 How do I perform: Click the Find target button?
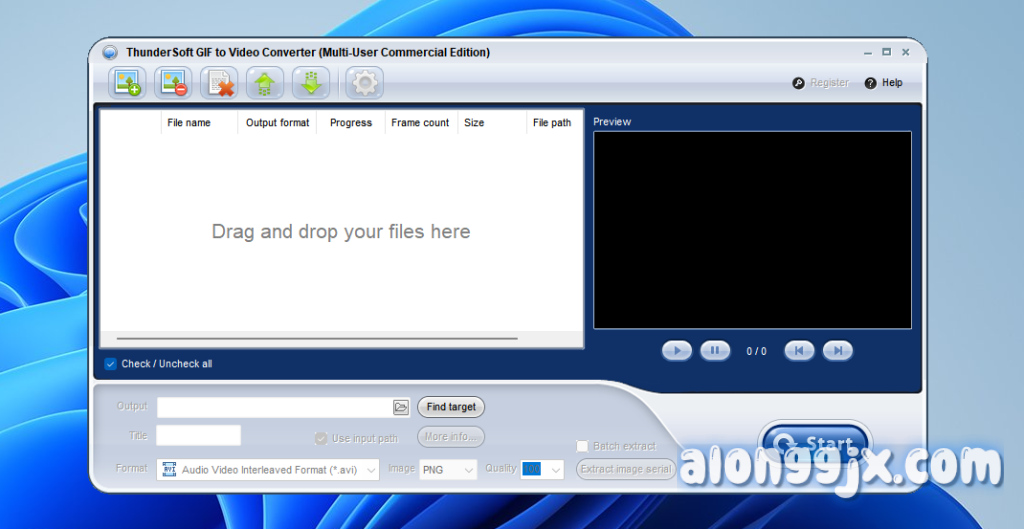451,407
